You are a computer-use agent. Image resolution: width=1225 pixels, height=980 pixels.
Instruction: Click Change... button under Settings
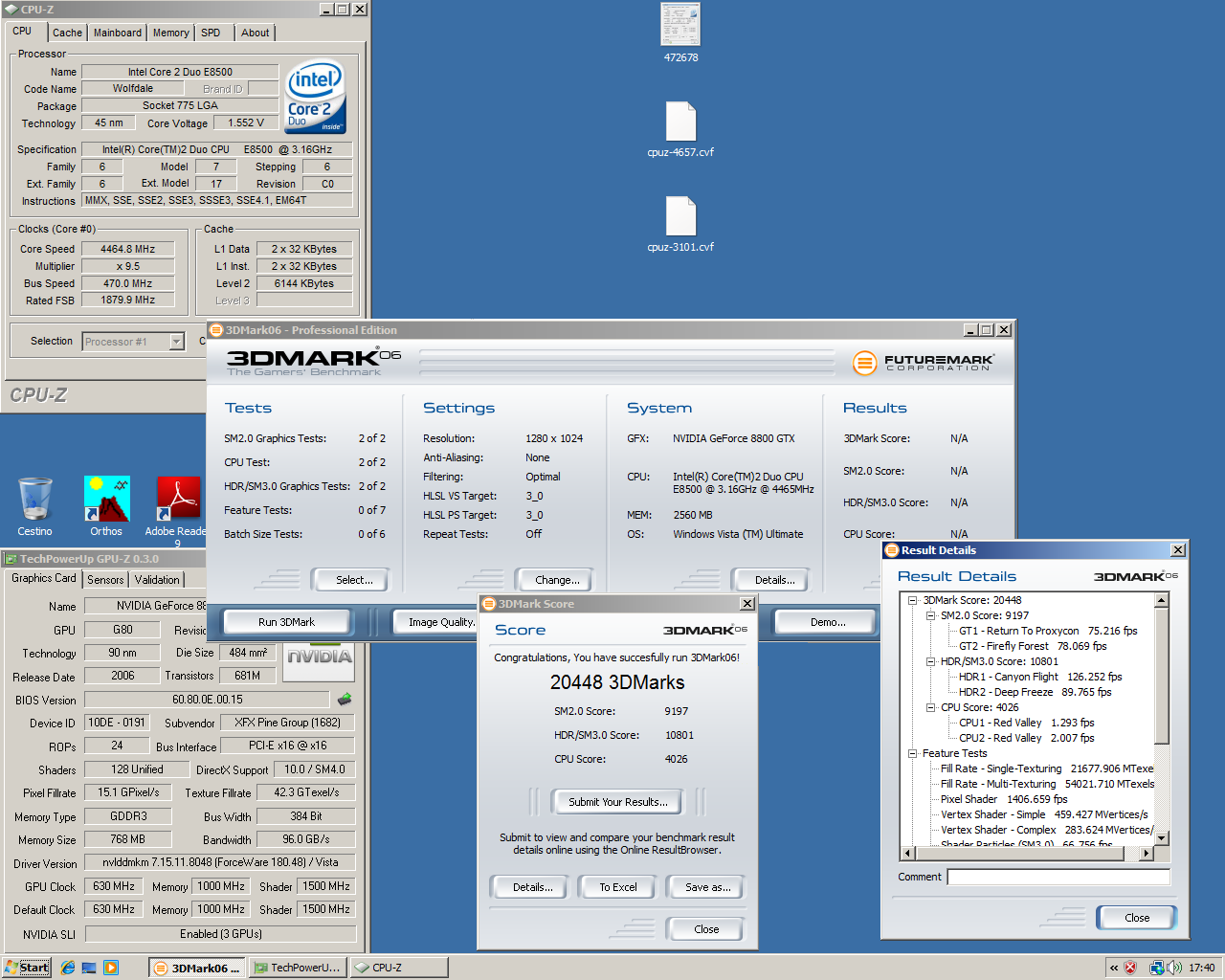pos(553,580)
